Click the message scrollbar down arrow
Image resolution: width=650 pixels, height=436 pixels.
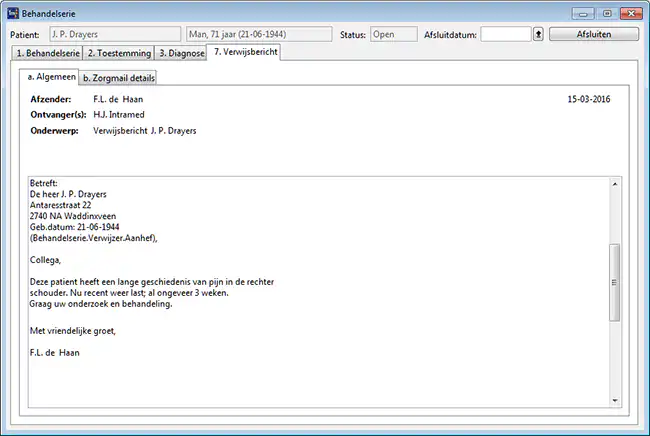(x=615, y=400)
